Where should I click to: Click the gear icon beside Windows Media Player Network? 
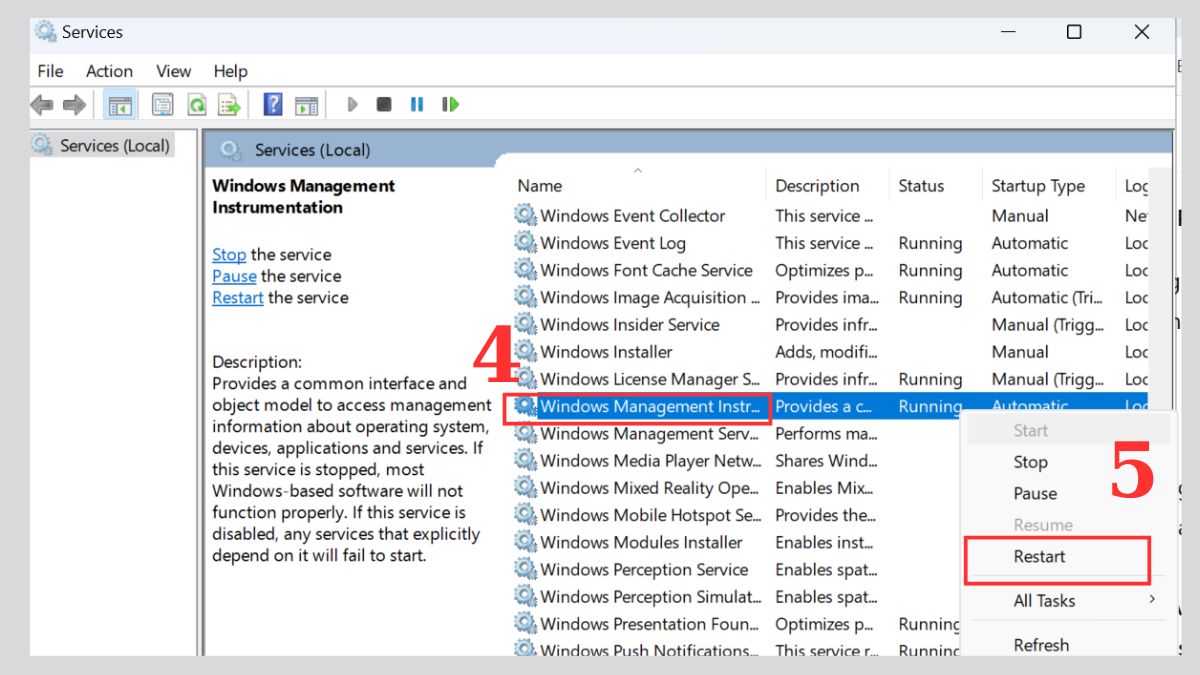[x=525, y=460]
